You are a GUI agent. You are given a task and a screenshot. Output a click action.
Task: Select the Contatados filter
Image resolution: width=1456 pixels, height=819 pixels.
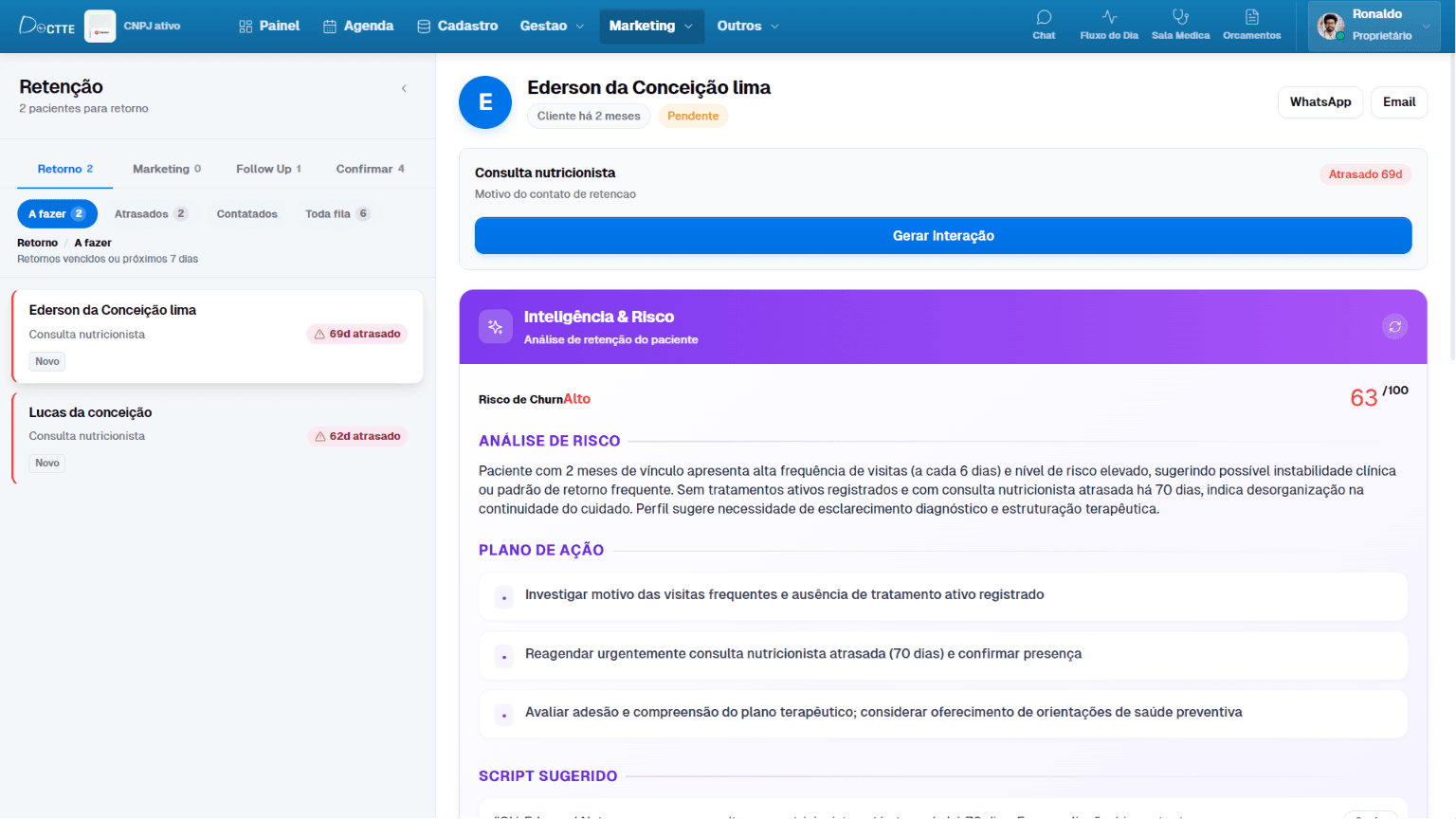click(x=247, y=213)
